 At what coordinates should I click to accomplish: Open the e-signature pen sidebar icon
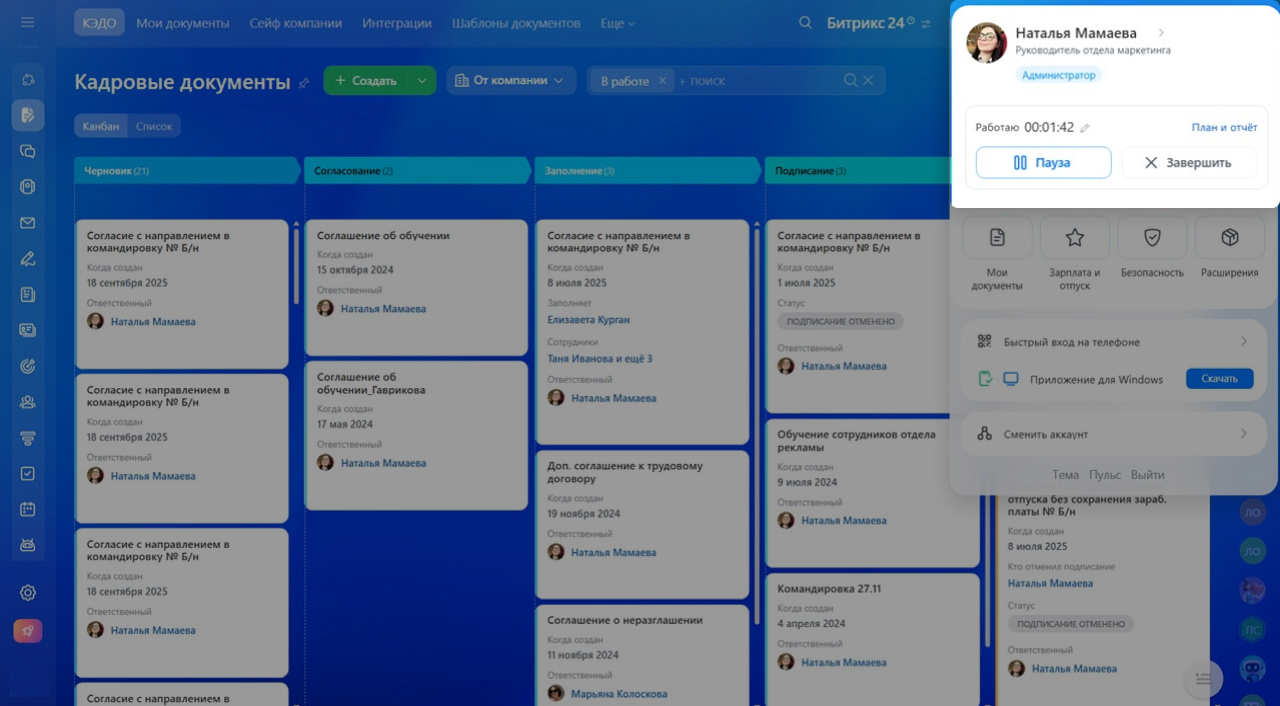[28, 259]
